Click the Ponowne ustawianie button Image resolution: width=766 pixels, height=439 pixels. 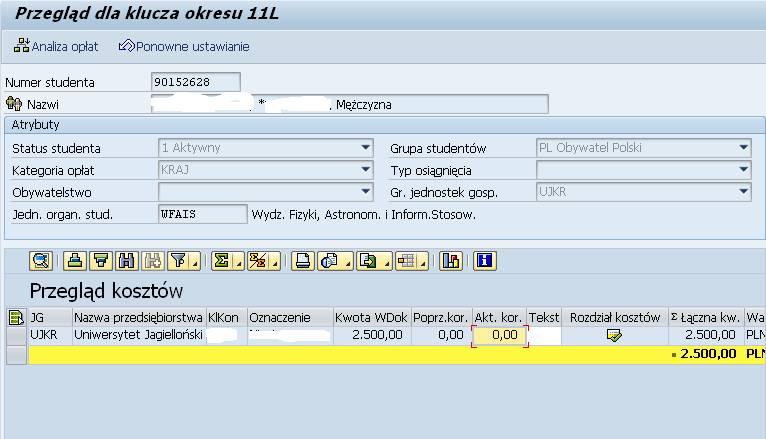click(184, 46)
